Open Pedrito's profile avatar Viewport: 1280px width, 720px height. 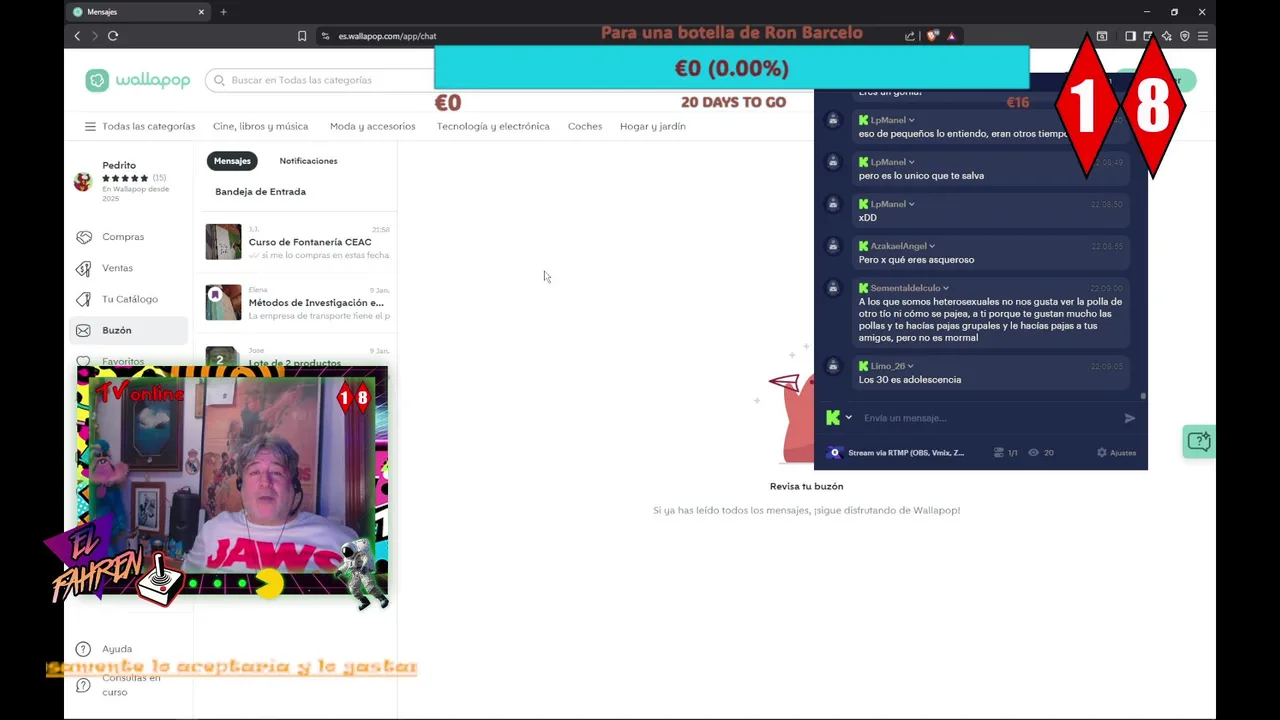83,181
